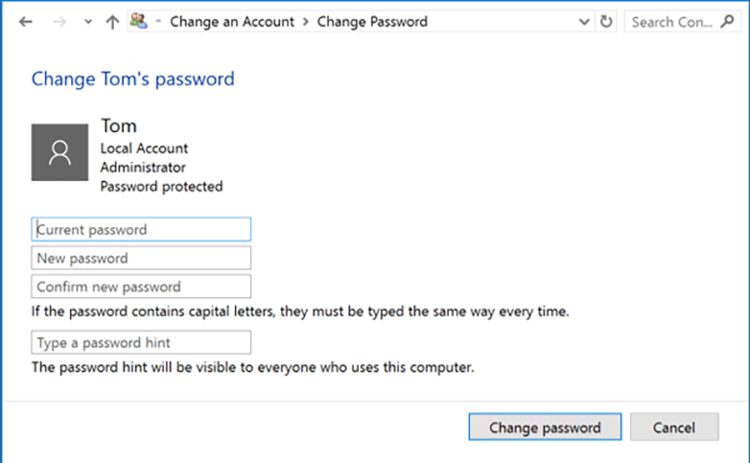750x463 pixels.
Task: Focus the Current password field
Action: [141, 230]
